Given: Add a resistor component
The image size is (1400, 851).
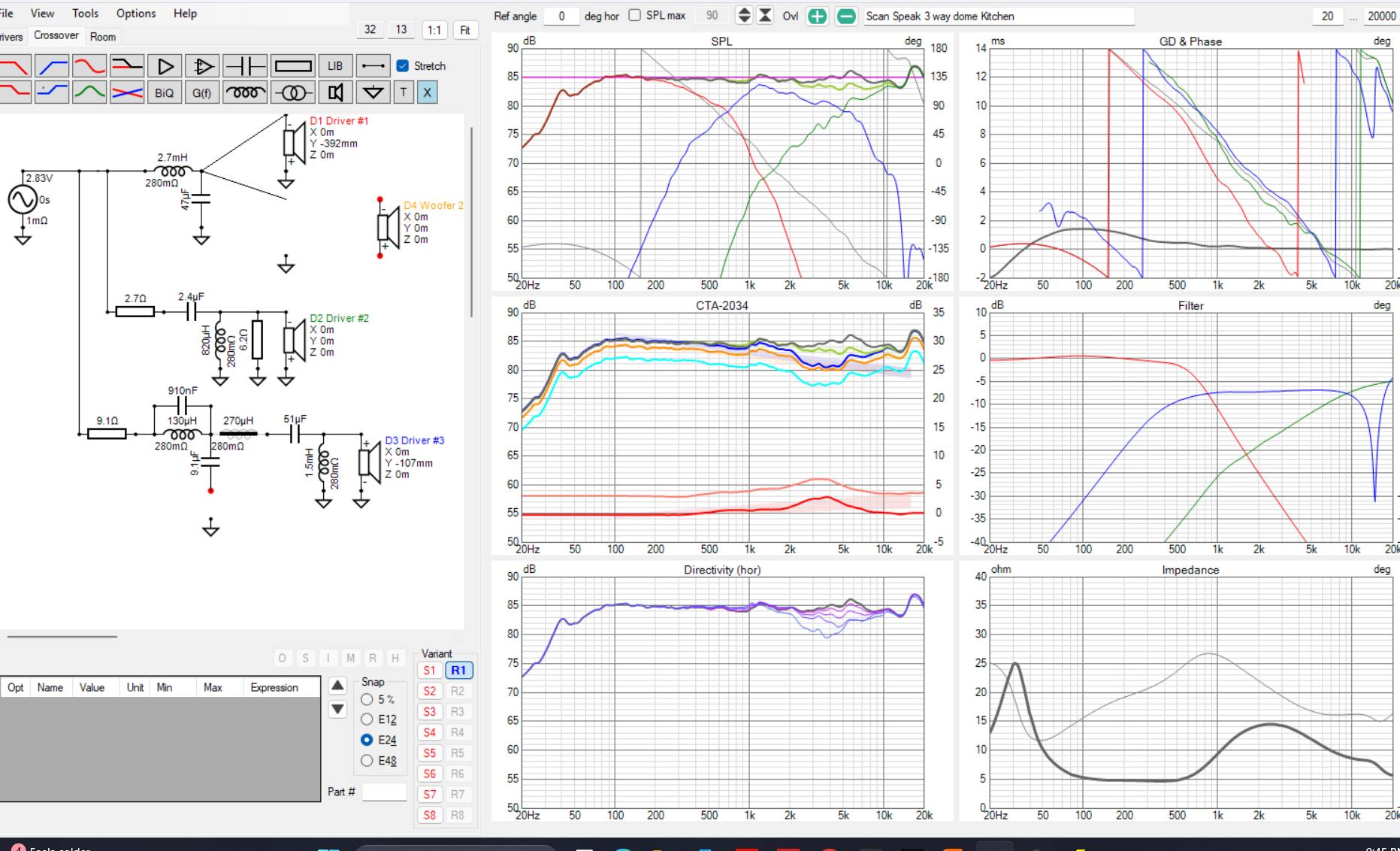Looking at the screenshot, I should click(293, 66).
